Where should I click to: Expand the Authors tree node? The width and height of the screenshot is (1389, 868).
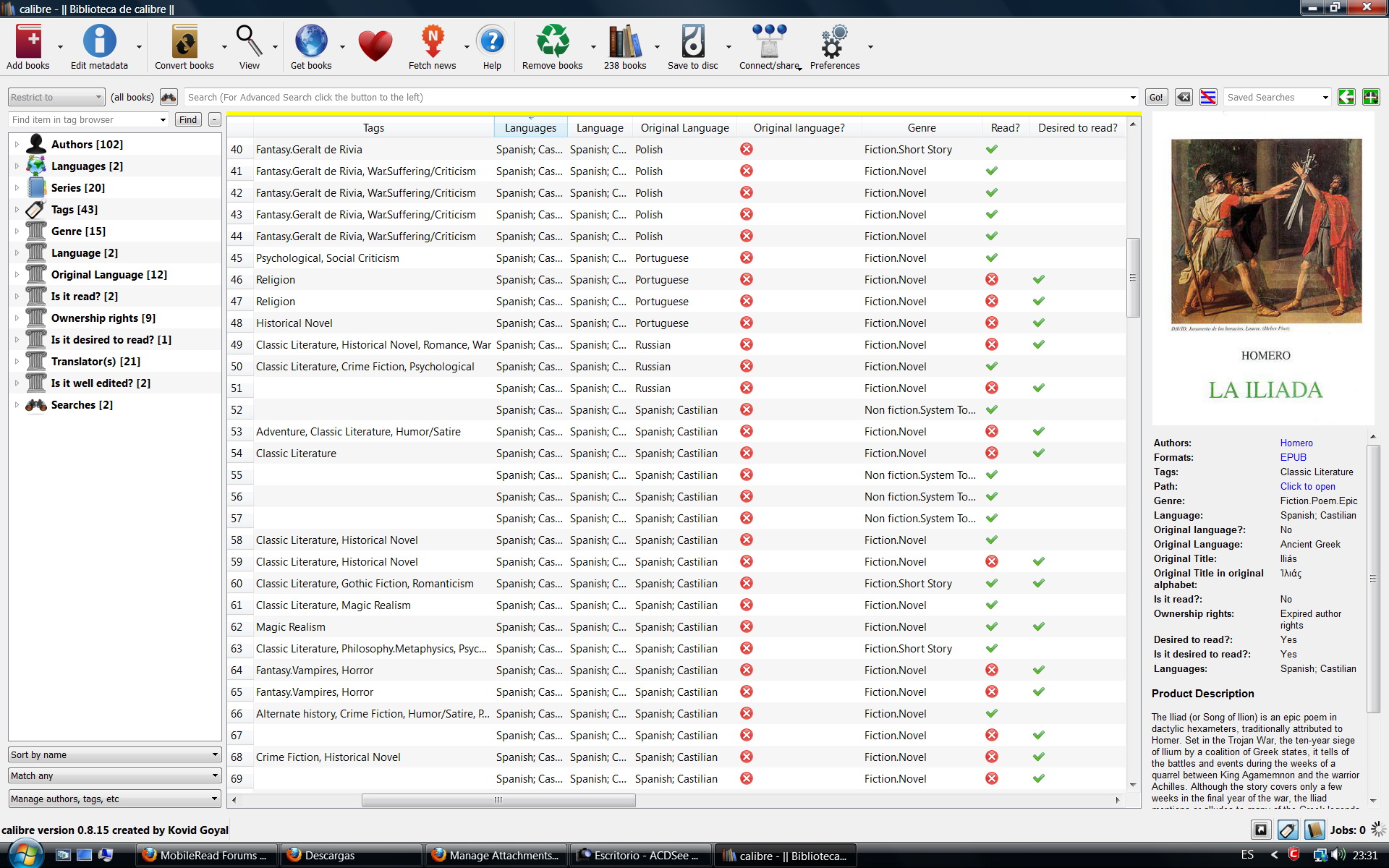[x=17, y=145]
